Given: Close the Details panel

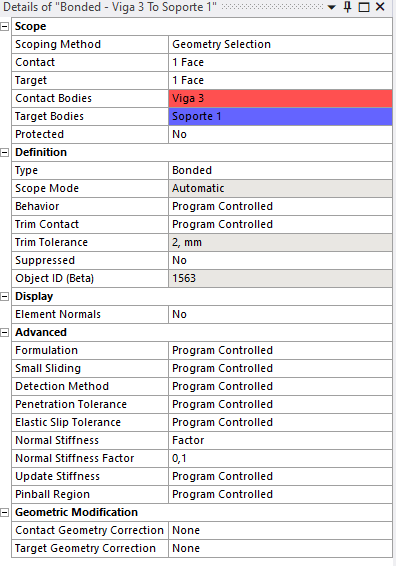Looking at the screenshot, I should 380,7.
